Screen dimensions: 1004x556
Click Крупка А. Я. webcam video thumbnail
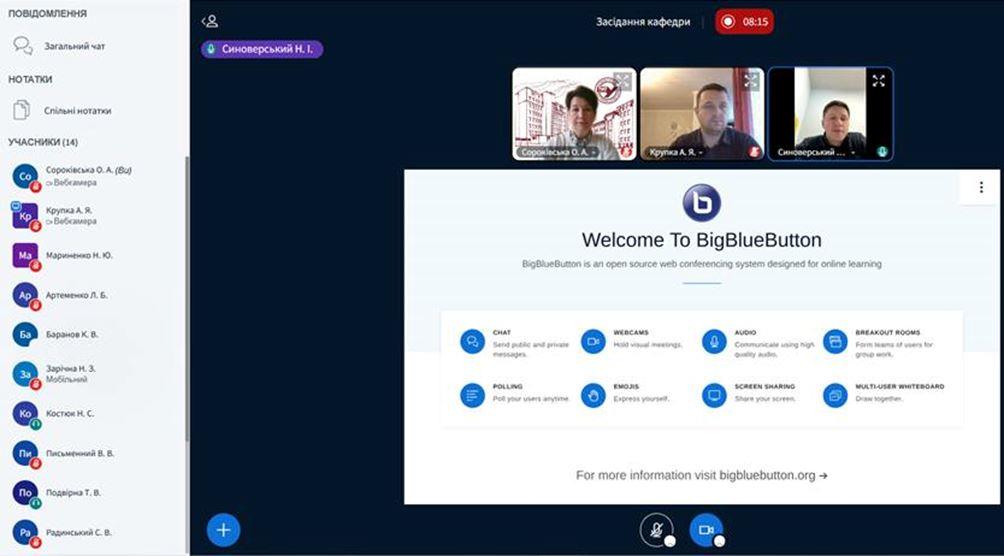click(x=702, y=113)
